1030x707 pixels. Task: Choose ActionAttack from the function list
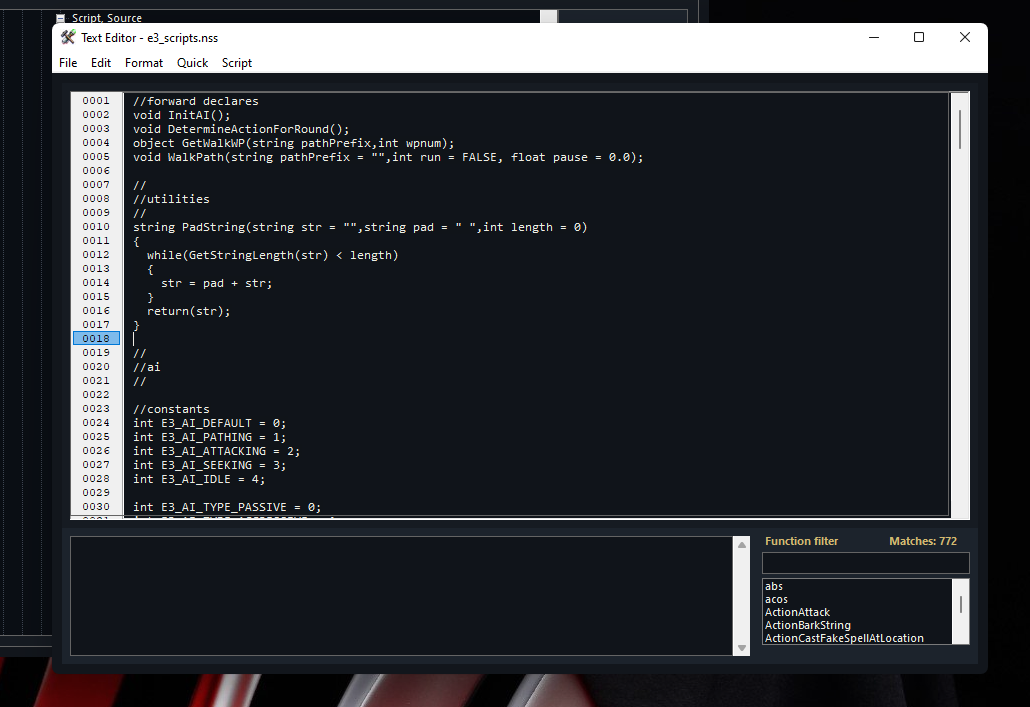pos(797,613)
